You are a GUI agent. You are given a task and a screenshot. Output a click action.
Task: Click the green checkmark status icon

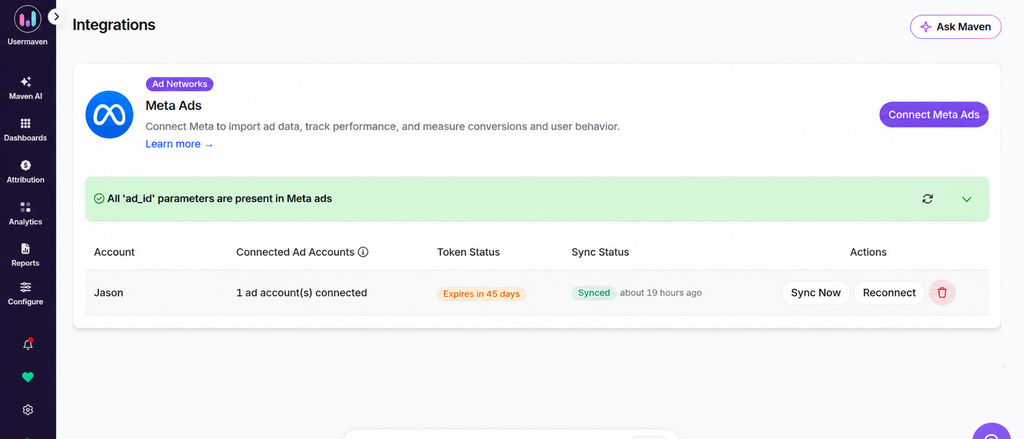pyautogui.click(x=99, y=199)
